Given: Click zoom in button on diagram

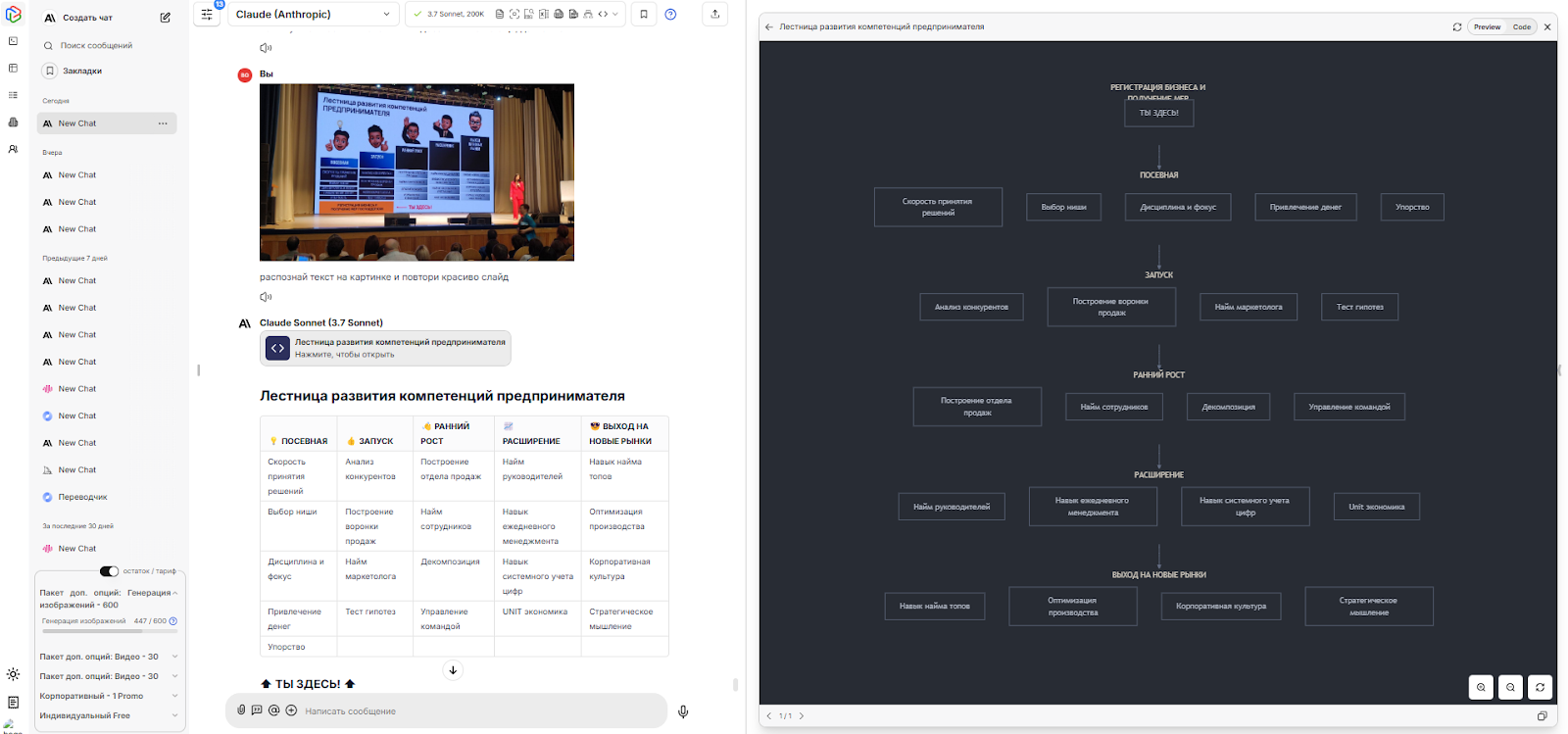Looking at the screenshot, I should coord(1481,687).
